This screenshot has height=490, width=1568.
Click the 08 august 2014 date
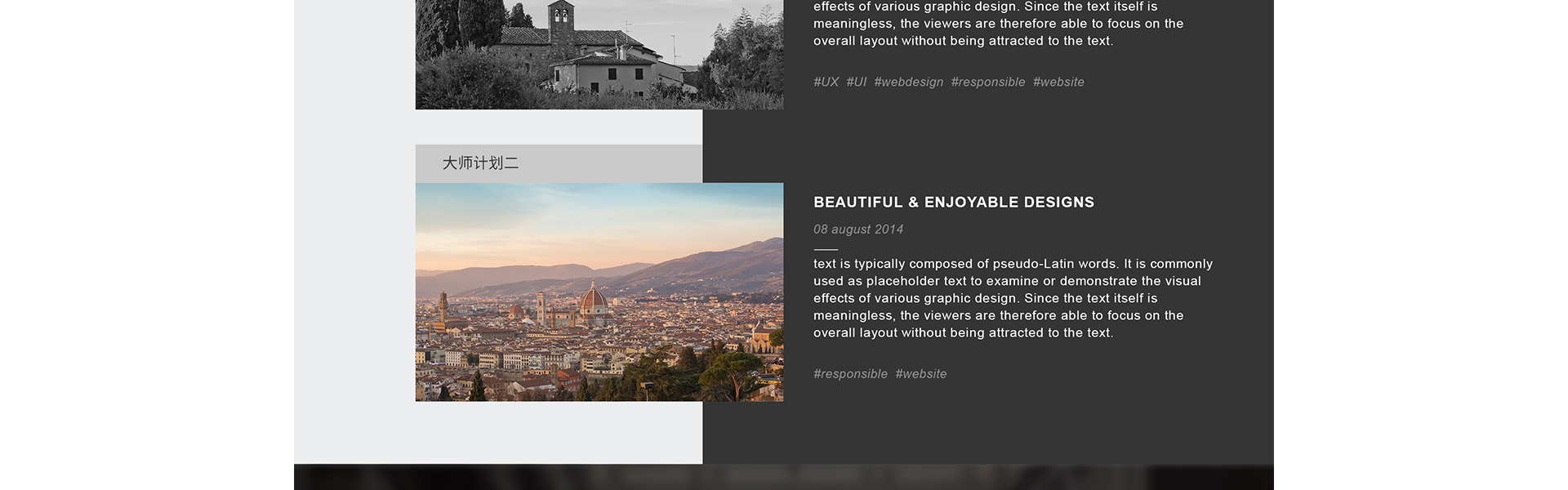[x=858, y=229]
